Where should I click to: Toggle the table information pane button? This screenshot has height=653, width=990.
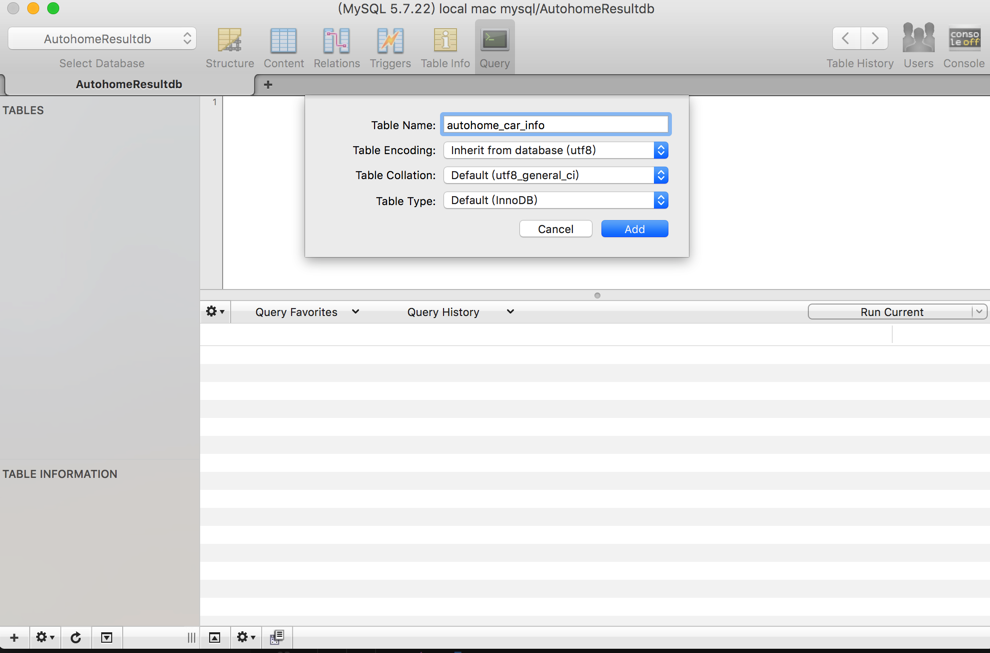point(106,637)
